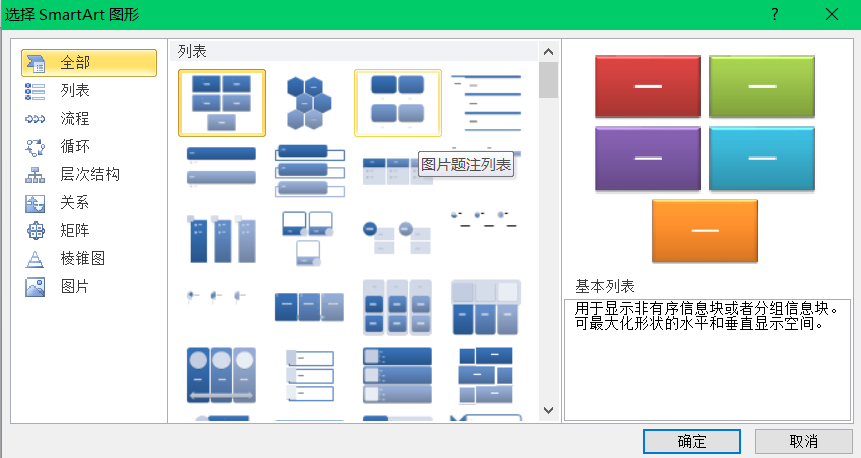Screen dimensions: 861x458
Task: Pick the basic block list layout thumbnail
Action: coord(222,103)
